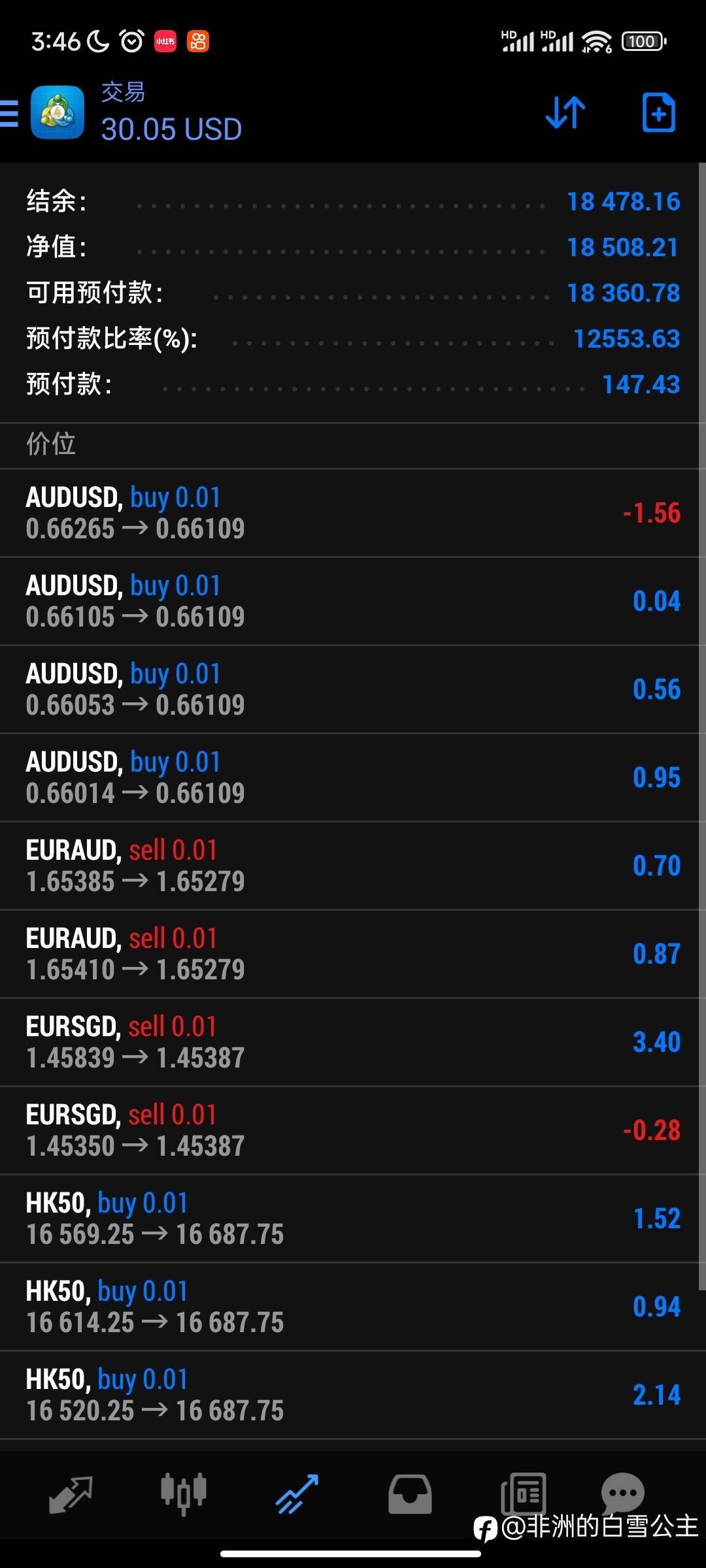Screen dimensions: 706x1568
Task: Click the right-side vertical scrollbar
Action: (702, 719)
